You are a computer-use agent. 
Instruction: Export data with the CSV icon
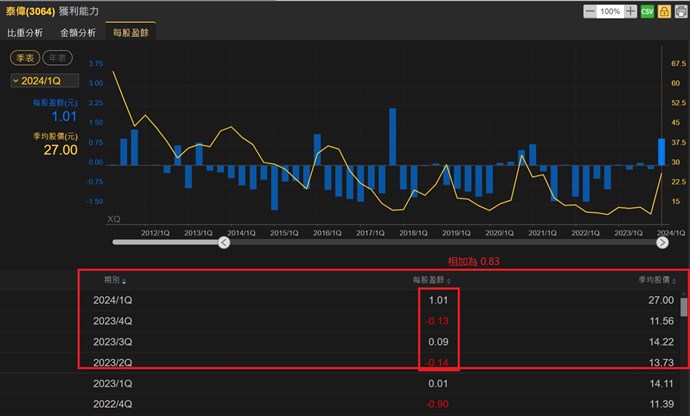coord(647,11)
